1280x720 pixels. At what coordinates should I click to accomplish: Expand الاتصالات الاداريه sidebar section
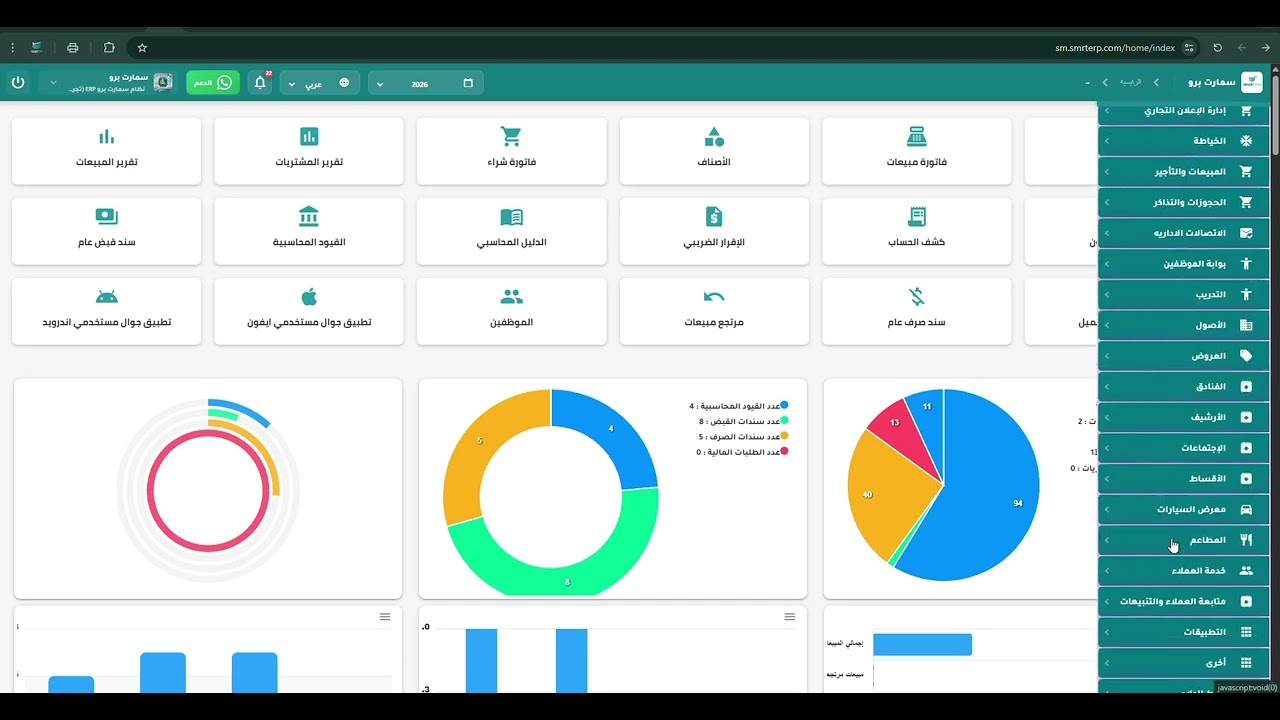click(x=1184, y=233)
